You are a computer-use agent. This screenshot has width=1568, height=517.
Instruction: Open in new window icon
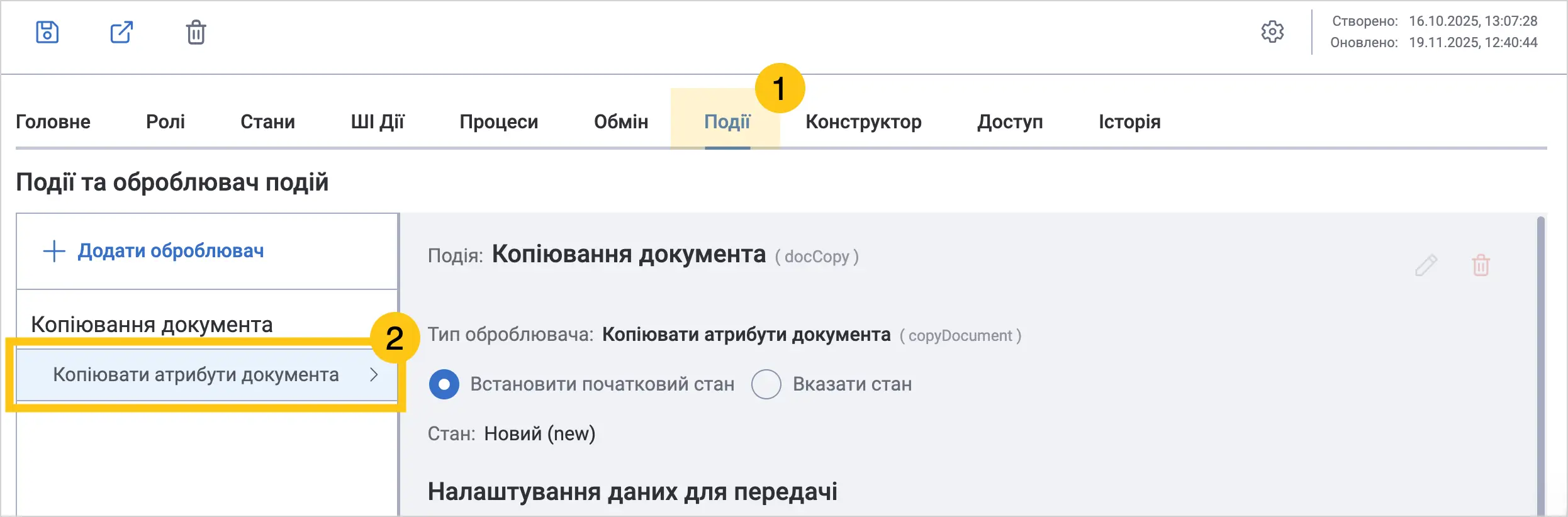[121, 32]
